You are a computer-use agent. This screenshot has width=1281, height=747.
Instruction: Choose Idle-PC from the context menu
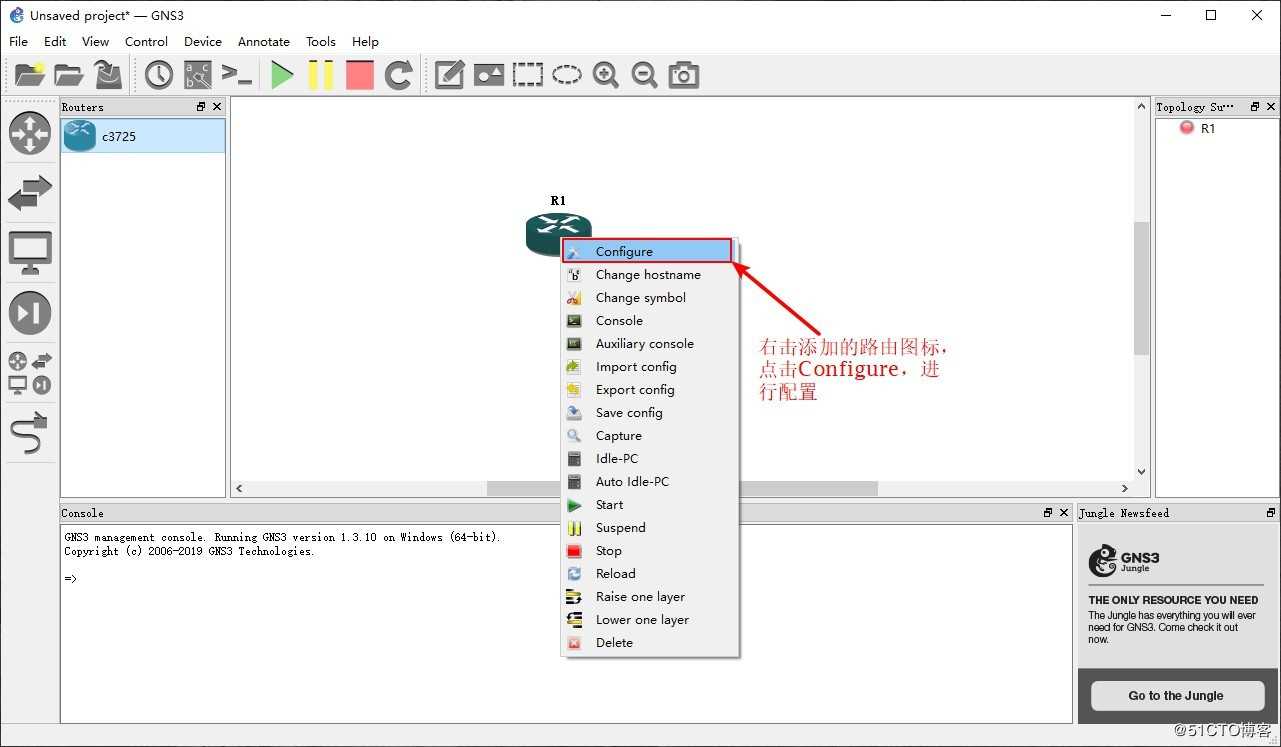coord(648,458)
